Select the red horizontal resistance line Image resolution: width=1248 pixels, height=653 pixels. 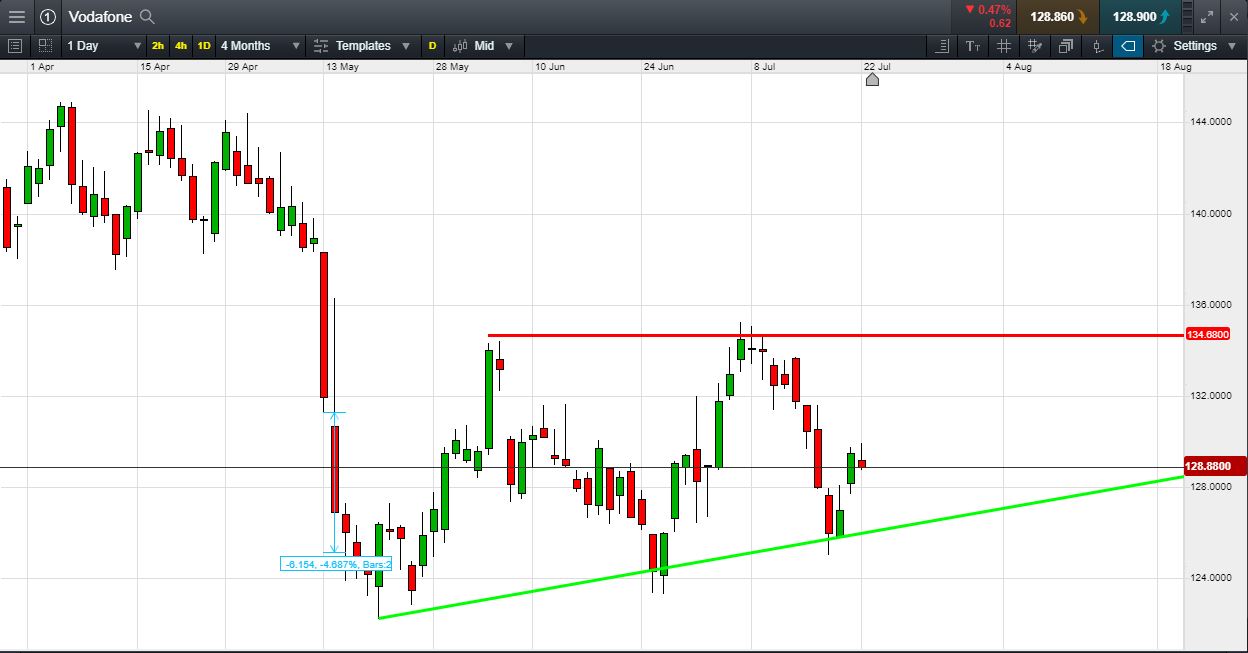coord(835,335)
